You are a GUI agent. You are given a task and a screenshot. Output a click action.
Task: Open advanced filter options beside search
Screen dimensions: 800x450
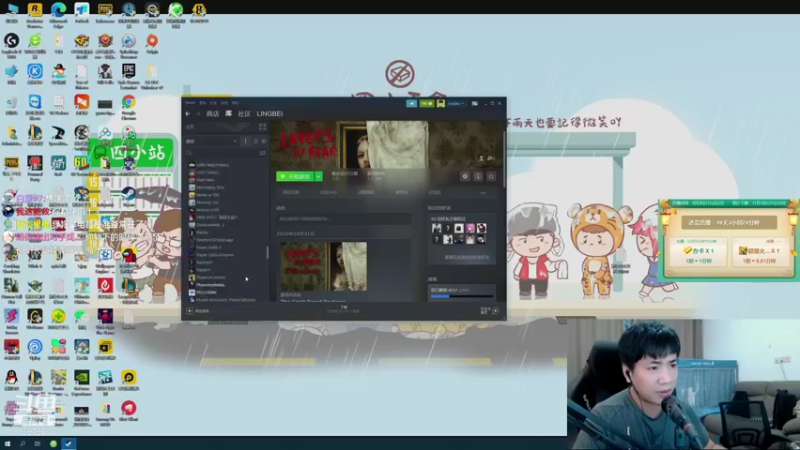pos(262,153)
